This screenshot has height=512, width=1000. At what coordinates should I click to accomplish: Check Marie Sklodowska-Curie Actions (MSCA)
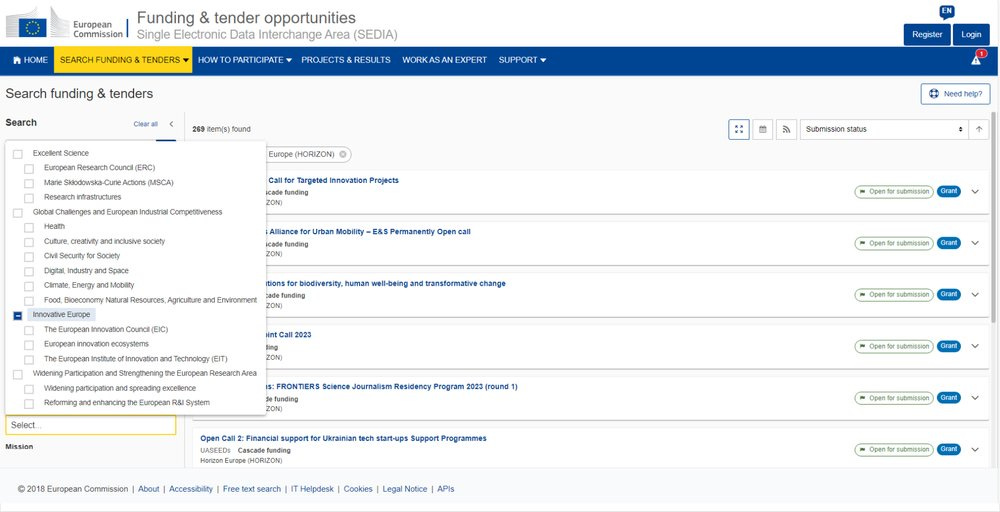[x=29, y=183]
